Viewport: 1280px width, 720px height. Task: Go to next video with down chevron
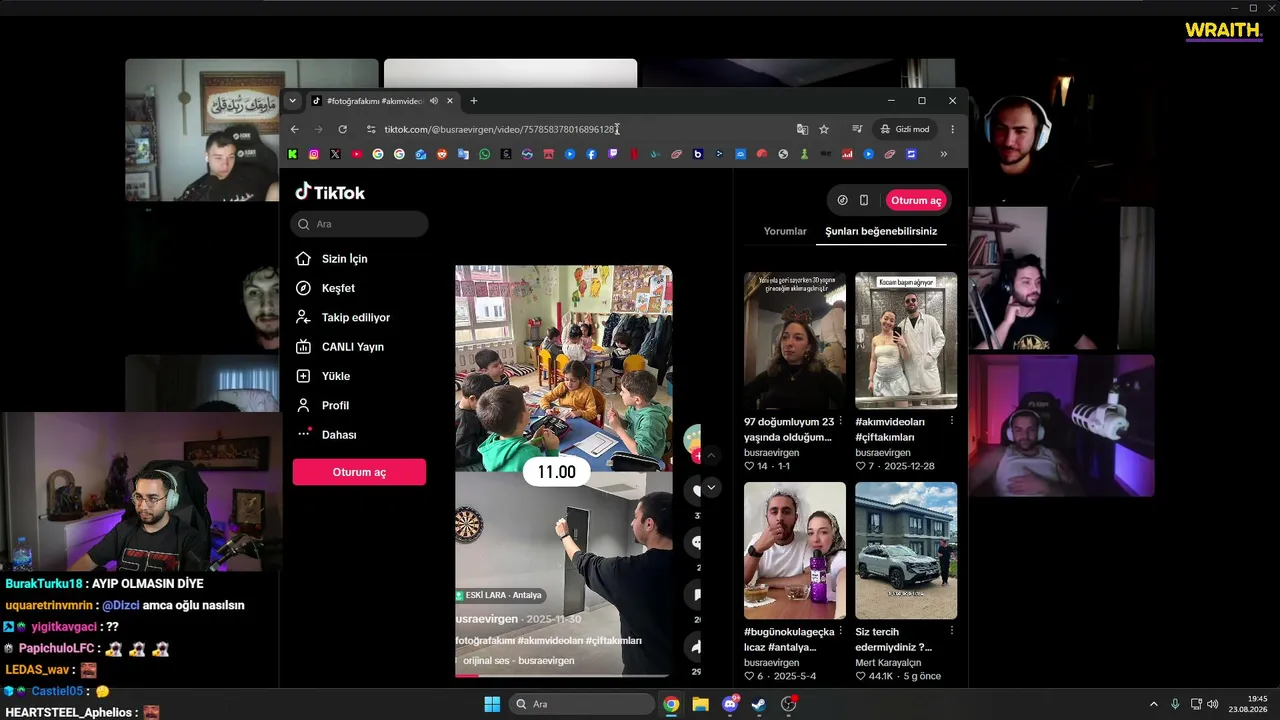[x=712, y=487]
